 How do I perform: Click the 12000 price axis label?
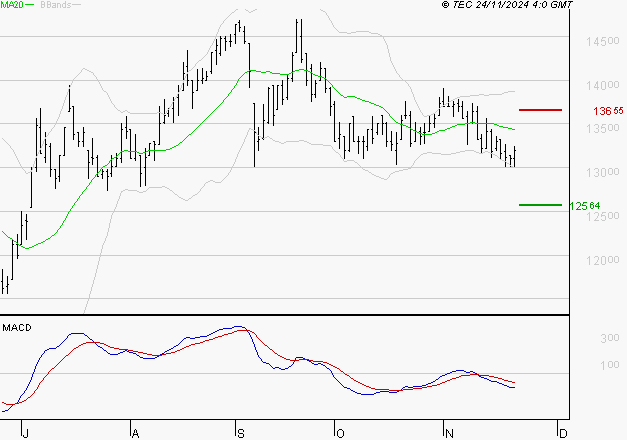[603, 260]
